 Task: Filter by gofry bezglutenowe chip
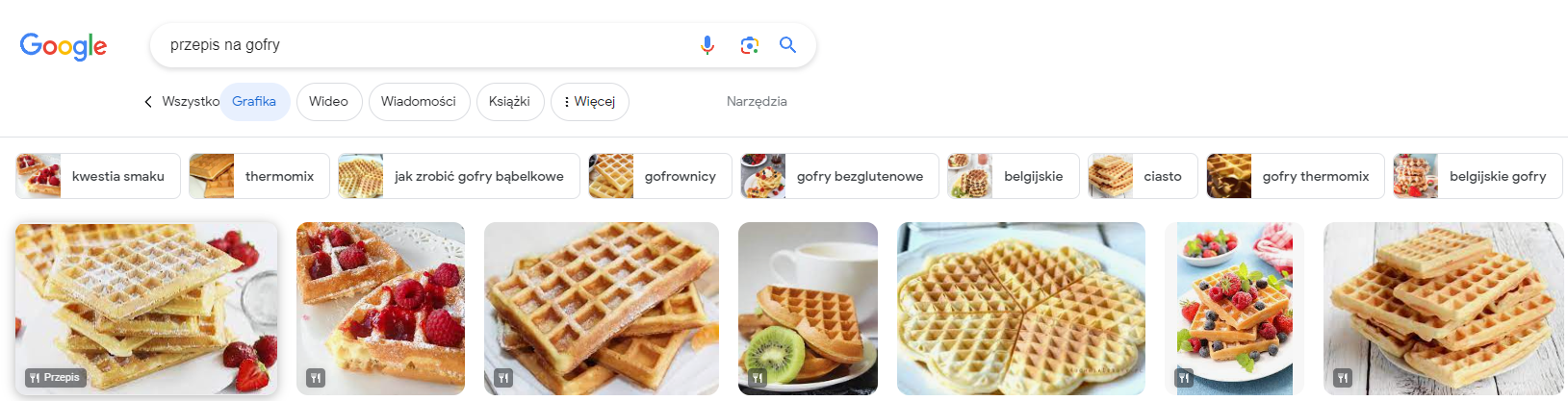click(838, 176)
